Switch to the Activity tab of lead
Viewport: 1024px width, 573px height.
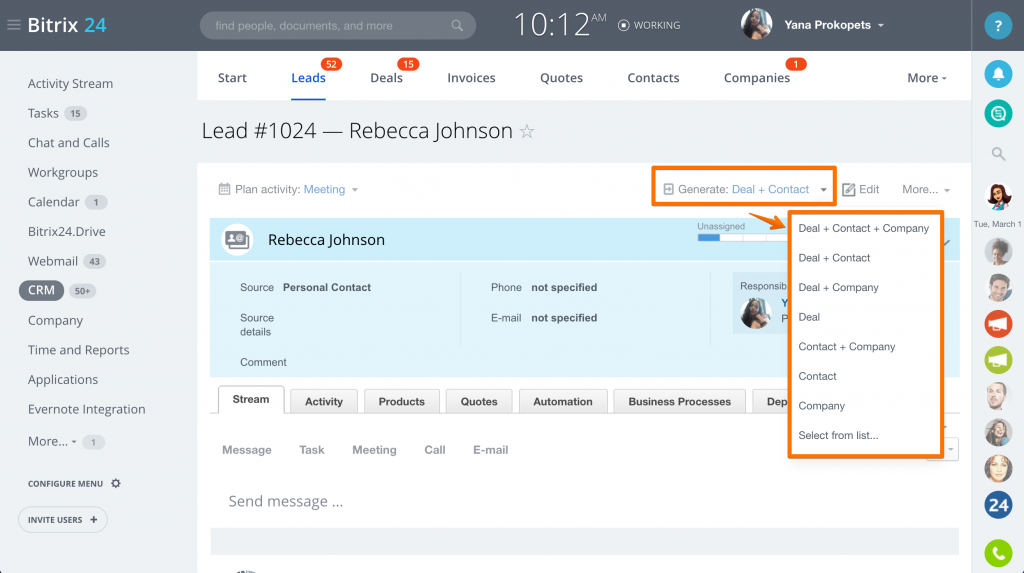pos(324,401)
